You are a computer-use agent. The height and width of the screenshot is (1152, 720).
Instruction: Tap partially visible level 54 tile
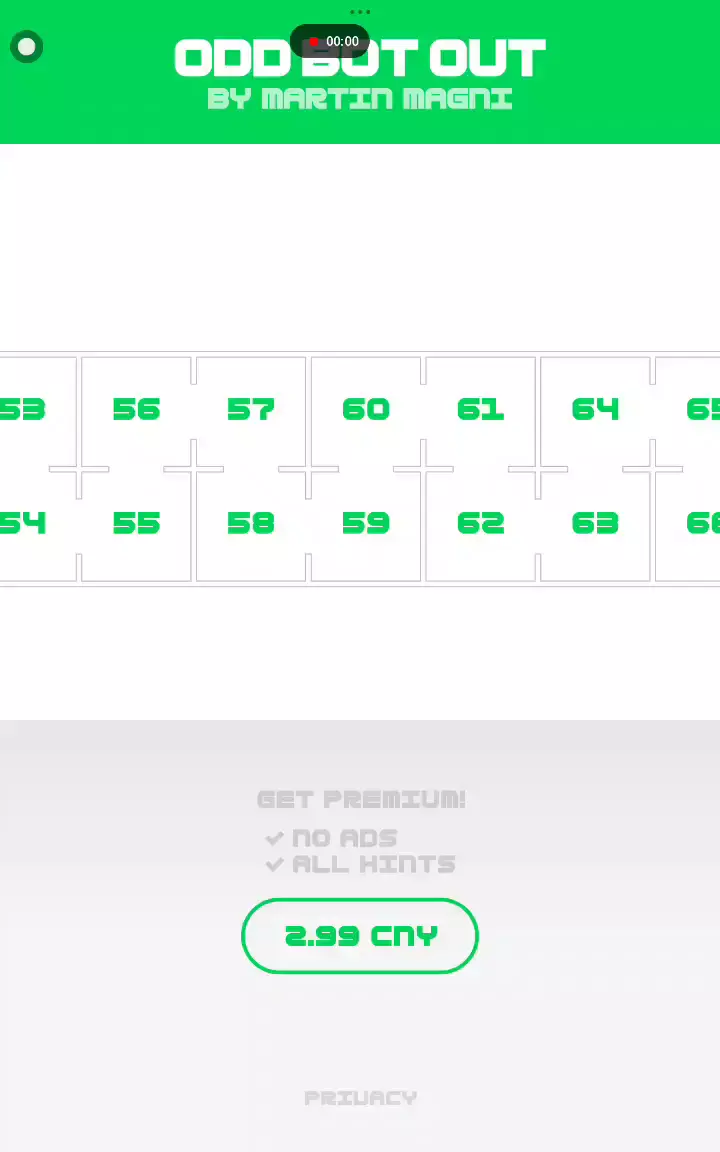point(24,523)
